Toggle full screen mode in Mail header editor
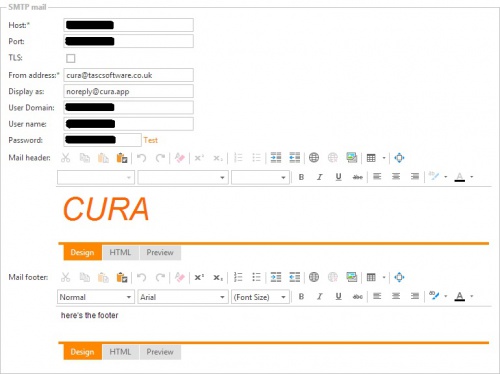This screenshot has height=374, width=500. pos(399,157)
